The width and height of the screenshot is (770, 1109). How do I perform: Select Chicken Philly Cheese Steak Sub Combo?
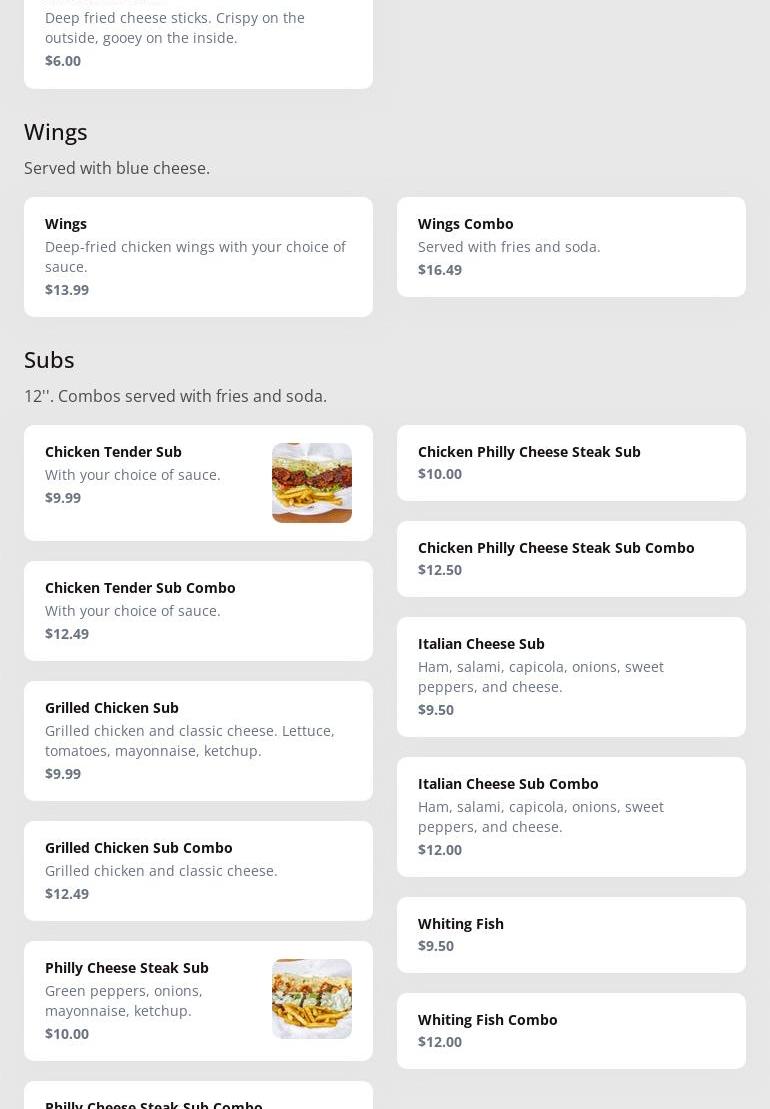[x=571, y=559]
